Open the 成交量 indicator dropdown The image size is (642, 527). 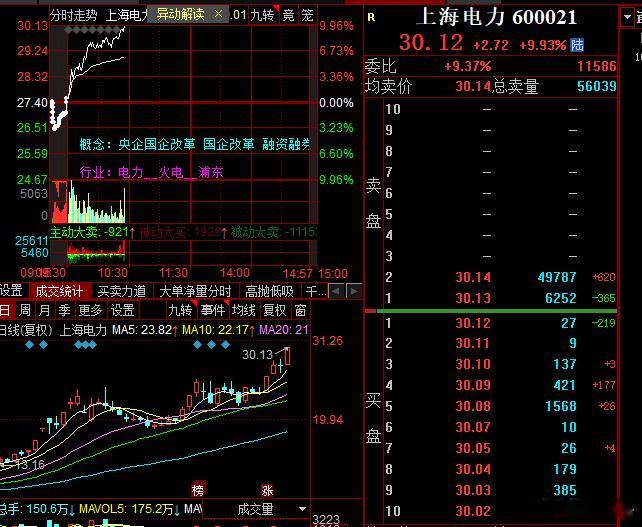(x=303, y=509)
